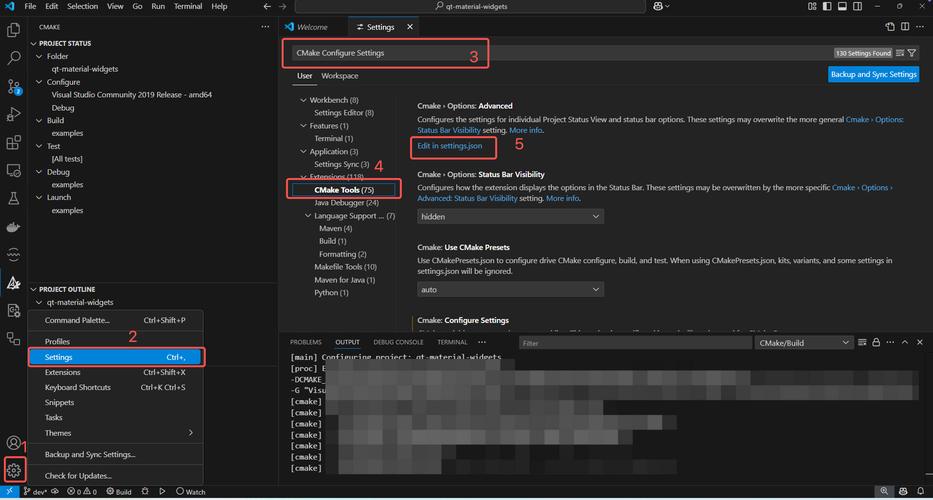Open Customize Layout icon in title bar

(812, 6)
